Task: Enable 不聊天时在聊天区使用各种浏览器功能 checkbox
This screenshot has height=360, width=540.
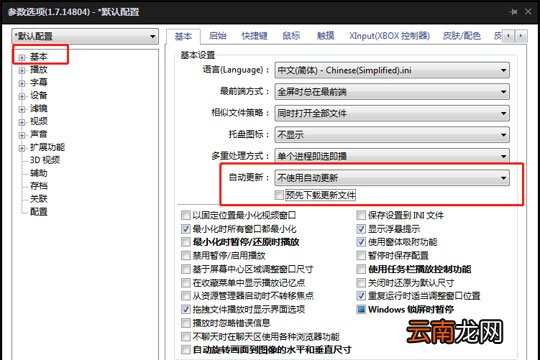Action: 186,337
